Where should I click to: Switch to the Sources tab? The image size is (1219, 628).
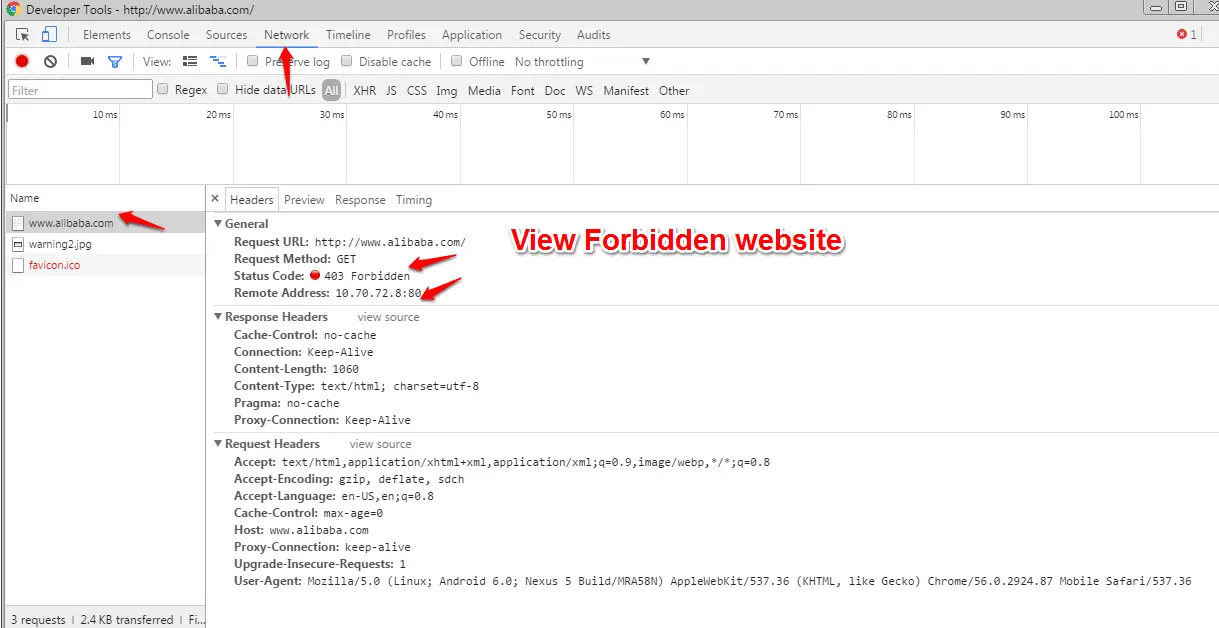pos(226,34)
